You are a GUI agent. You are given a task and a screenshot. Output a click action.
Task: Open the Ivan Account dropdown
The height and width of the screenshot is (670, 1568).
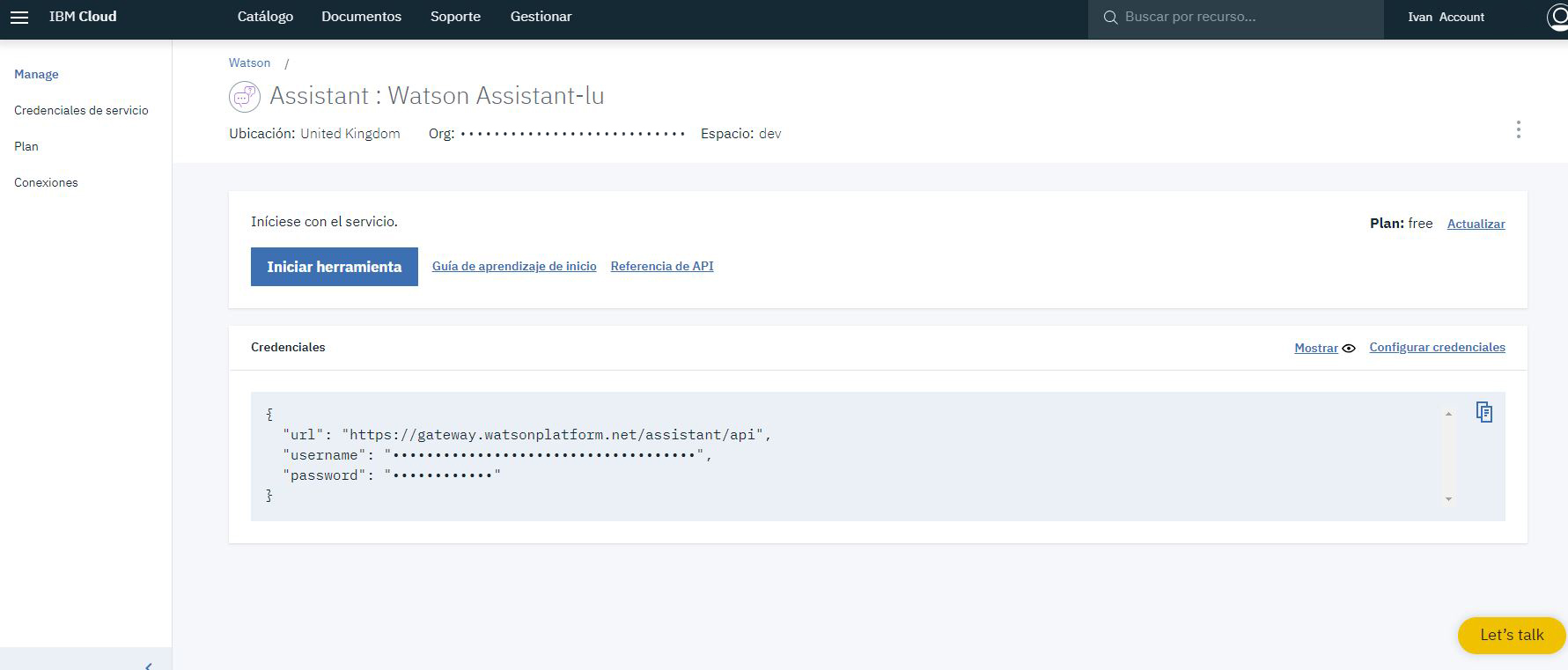[x=1446, y=18]
